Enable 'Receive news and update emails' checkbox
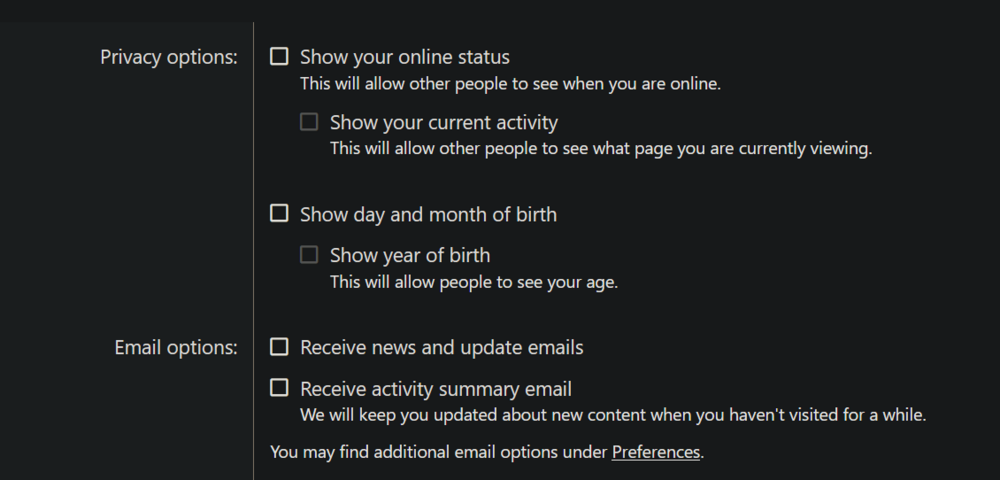 pos(279,347)
